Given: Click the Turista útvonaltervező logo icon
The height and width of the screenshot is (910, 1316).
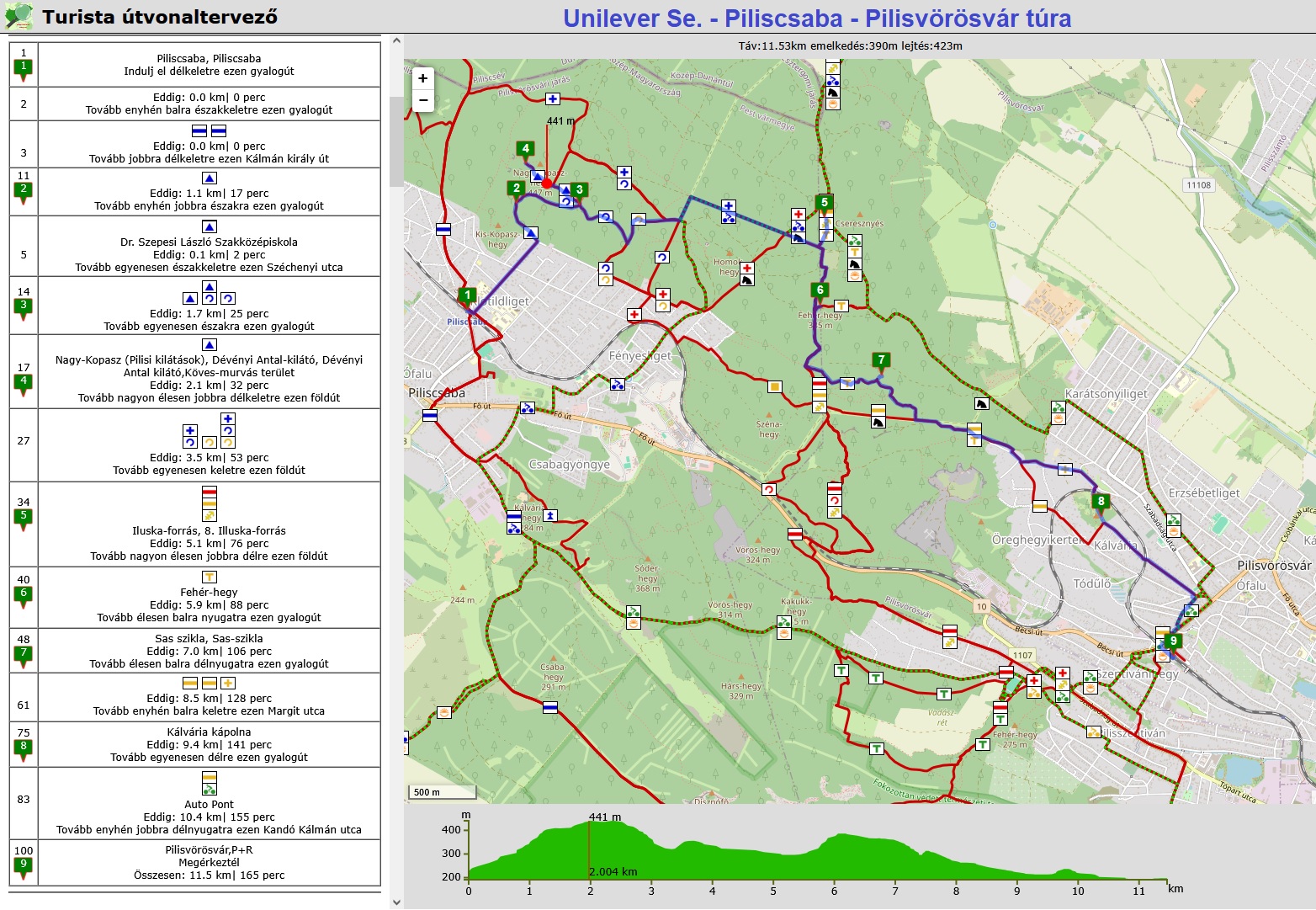Looking at the screenshot, I should click(x=19, y=16).
